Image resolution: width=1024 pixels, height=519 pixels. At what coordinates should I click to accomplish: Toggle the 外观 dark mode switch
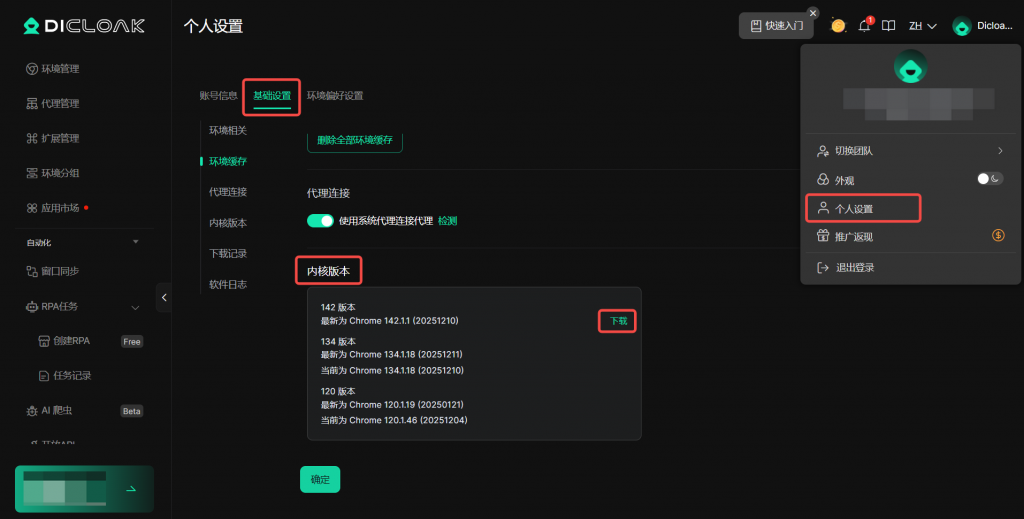(989, 179)
